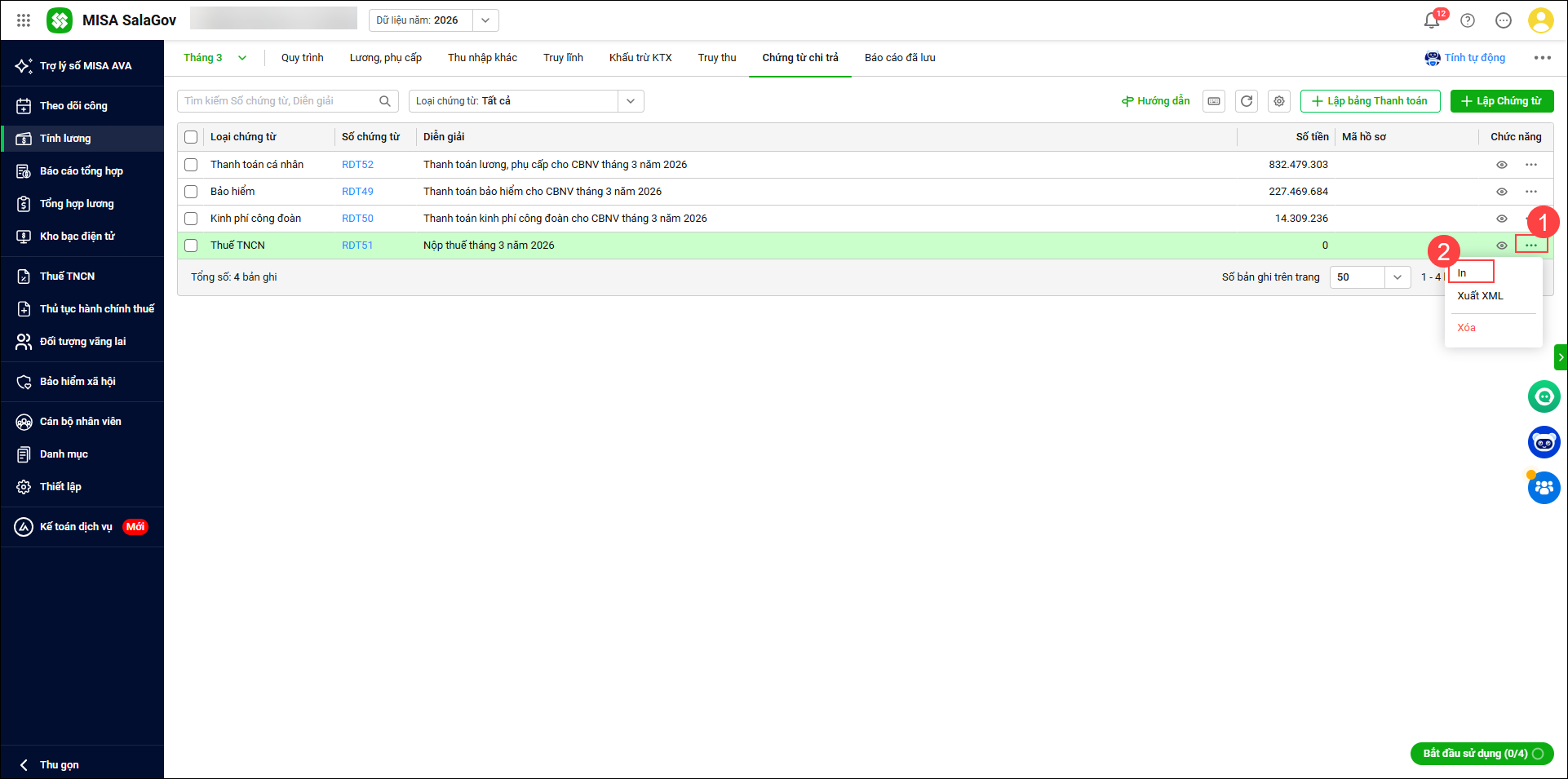1568x779 pixels.
Task: Click the keyboard shortcuts icon
Action: coord(1214,101)
